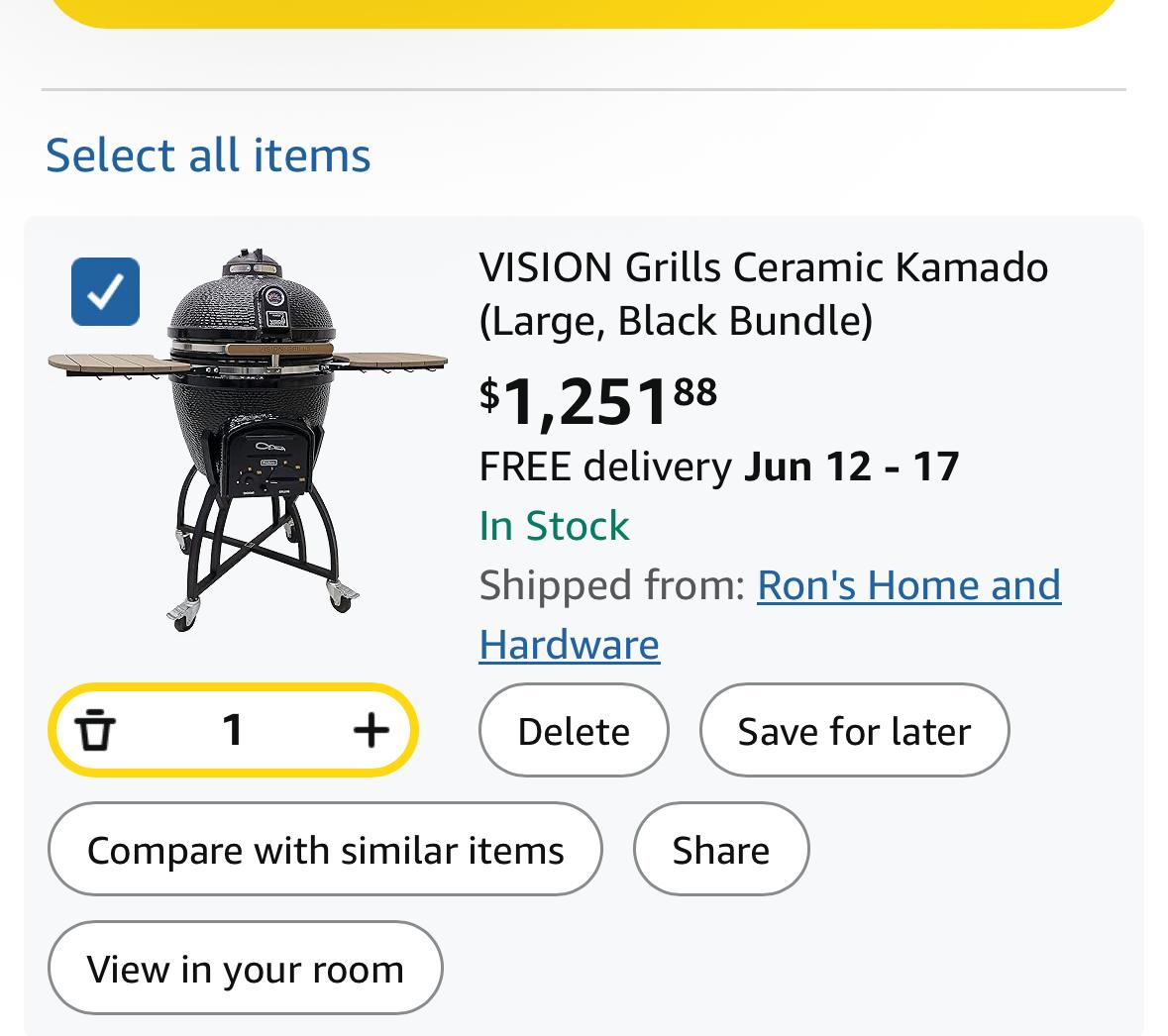Click the $1,251.88 price
The image size is (1168, 1036).
pyautogui.click(x=598, y=402)
